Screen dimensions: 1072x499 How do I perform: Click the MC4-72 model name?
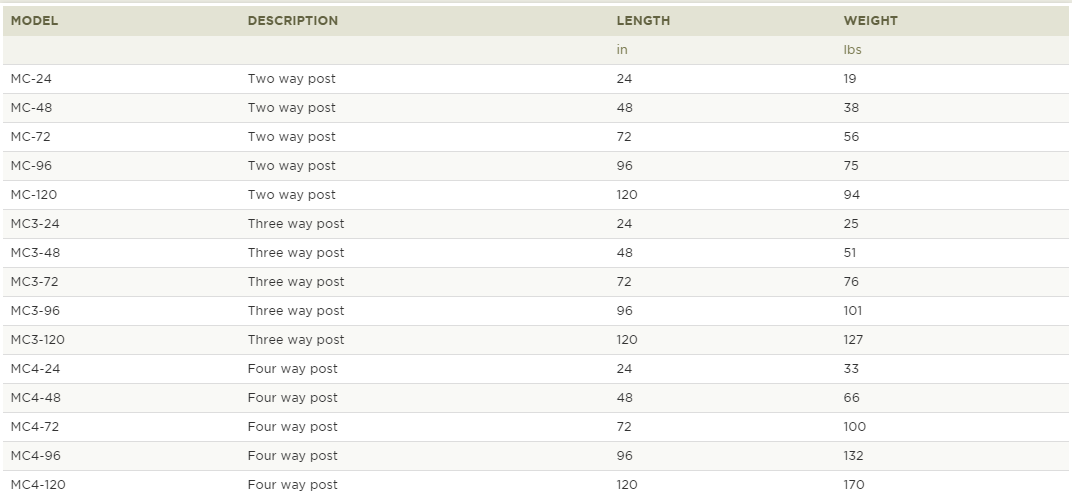point(35,427)
